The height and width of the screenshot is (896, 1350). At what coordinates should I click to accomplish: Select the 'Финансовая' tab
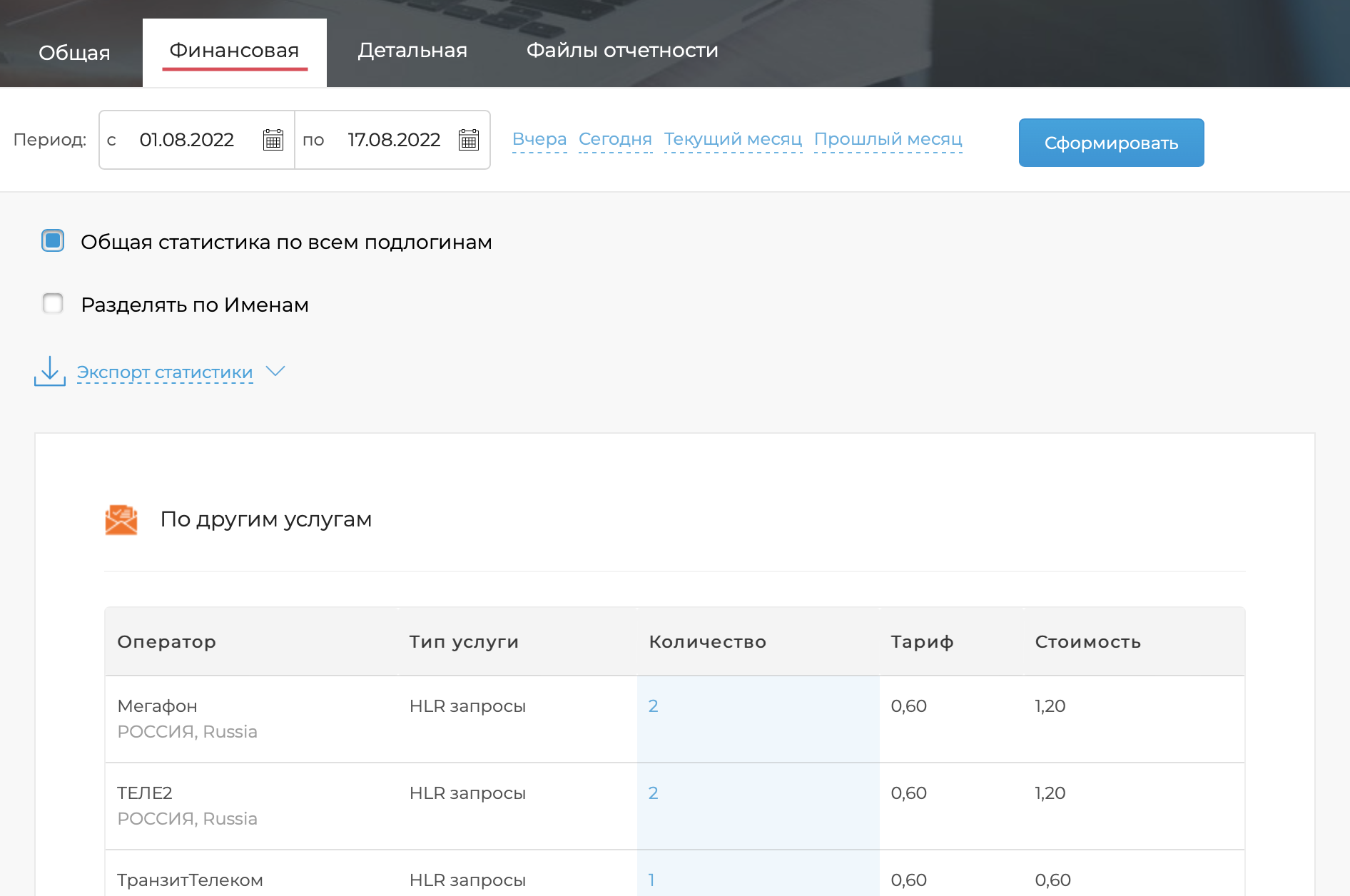[234, 51]
